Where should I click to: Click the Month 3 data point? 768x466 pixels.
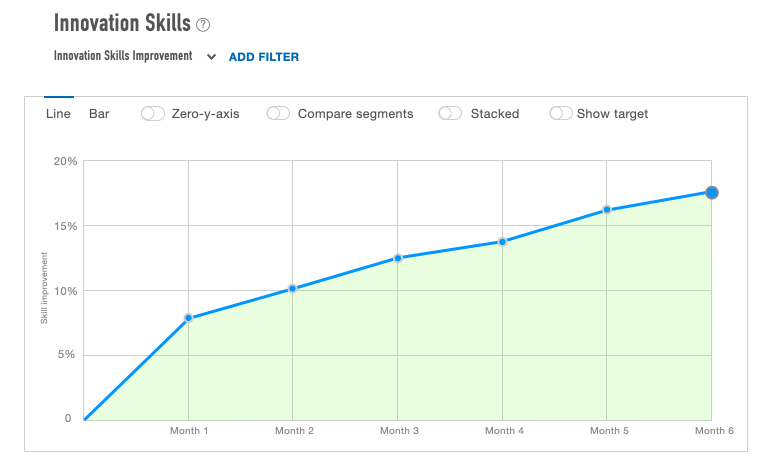pyautogui.click(x=398, y=258)
